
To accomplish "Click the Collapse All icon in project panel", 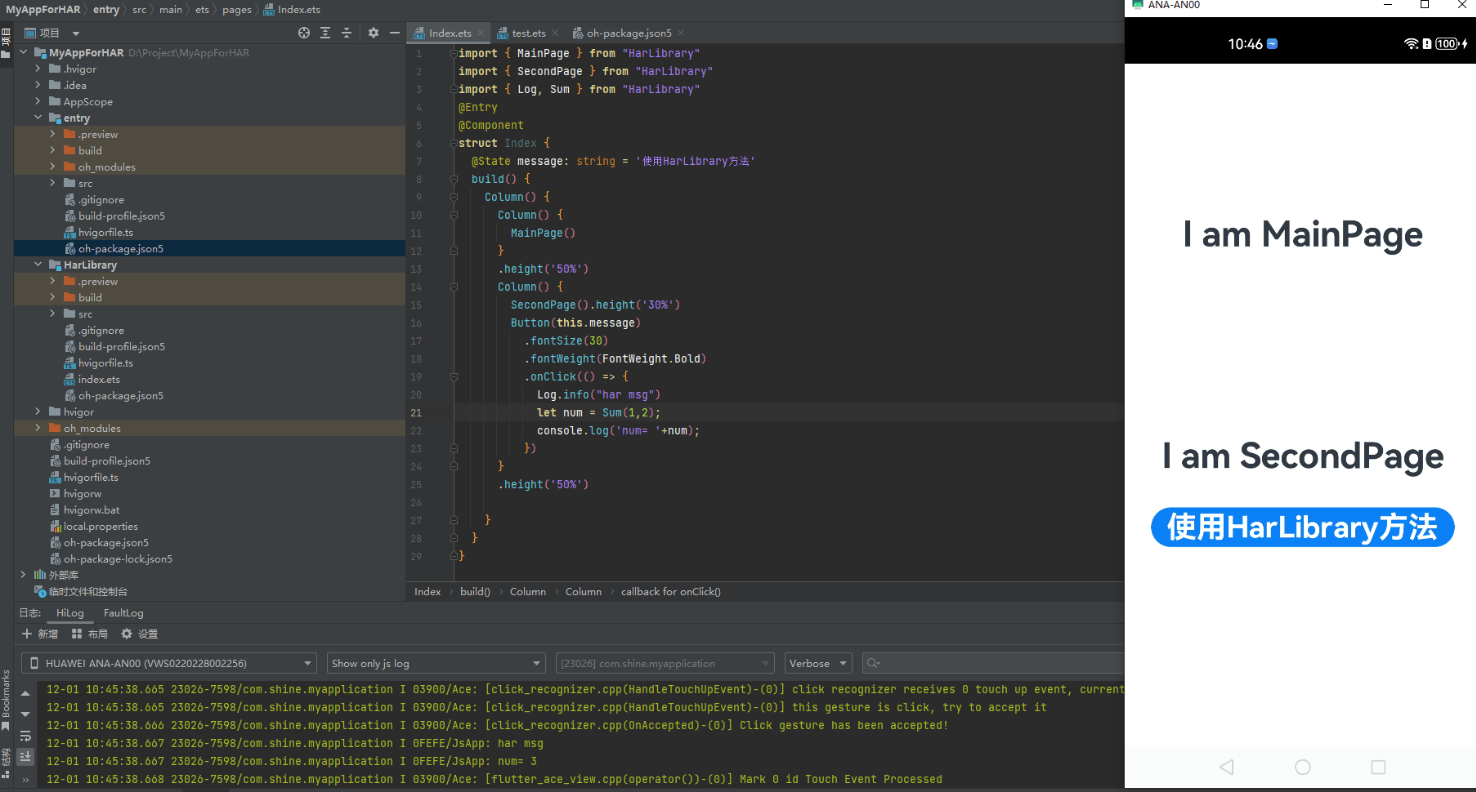I will click(346, 33).
